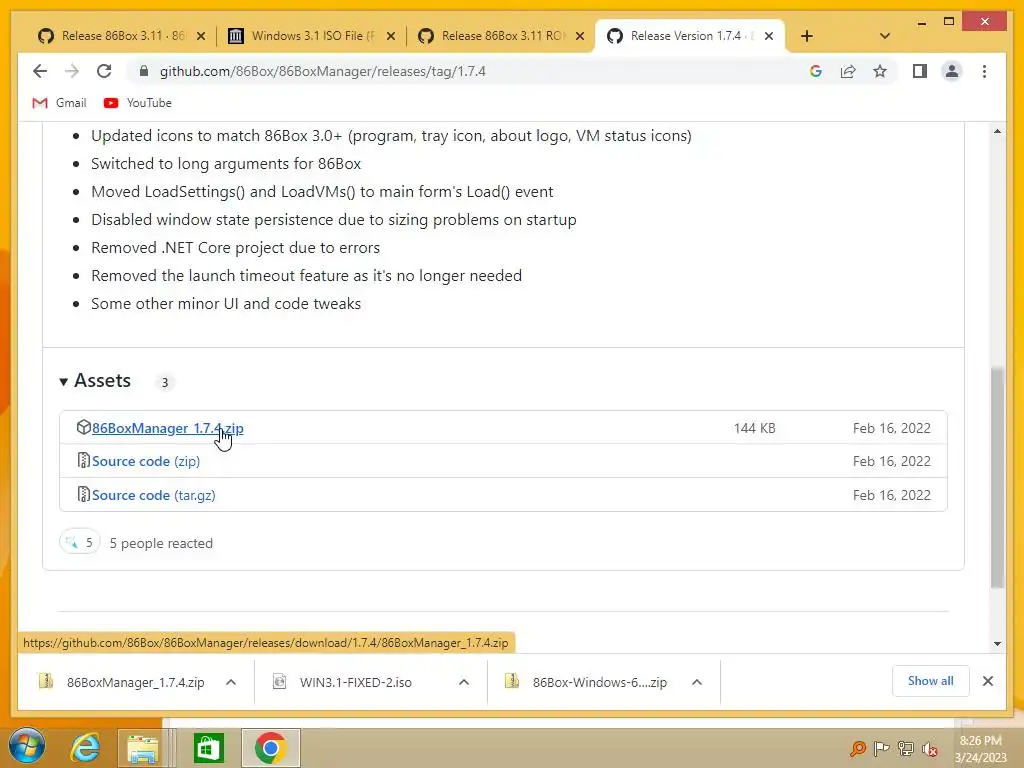This screenshot has width=1024, height=768.
Task: Close the Release Version 1.7.4 tab
Action: pos(769,36)
